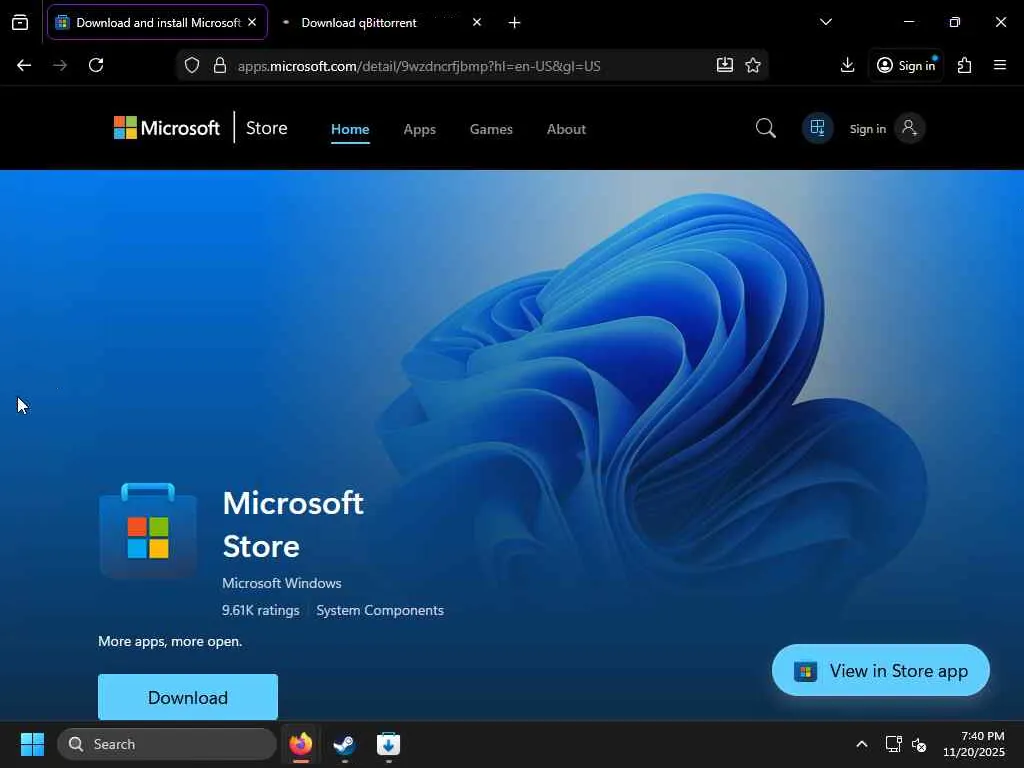
Task: Open the browser downloads panel
Action: (848, 65)
